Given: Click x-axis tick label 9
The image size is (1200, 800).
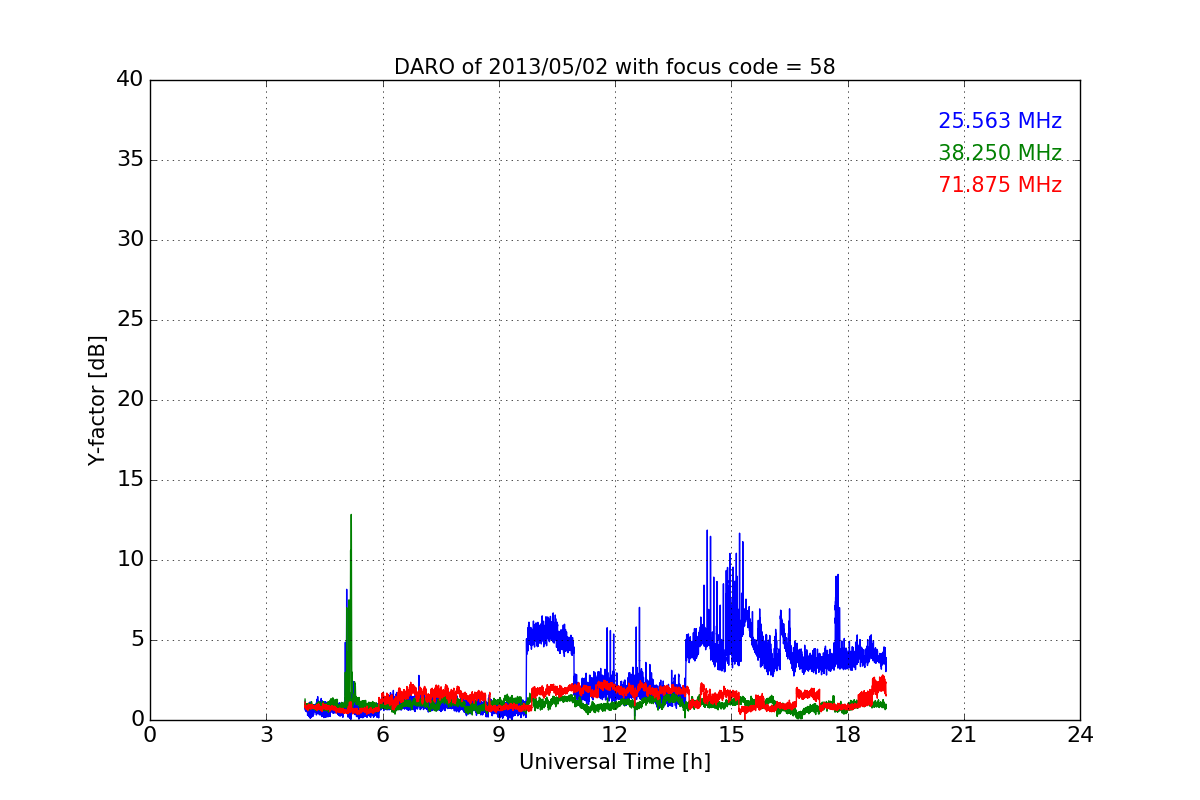Looking at the screenshot, I should pyautogui.click(x=499, y=734).
